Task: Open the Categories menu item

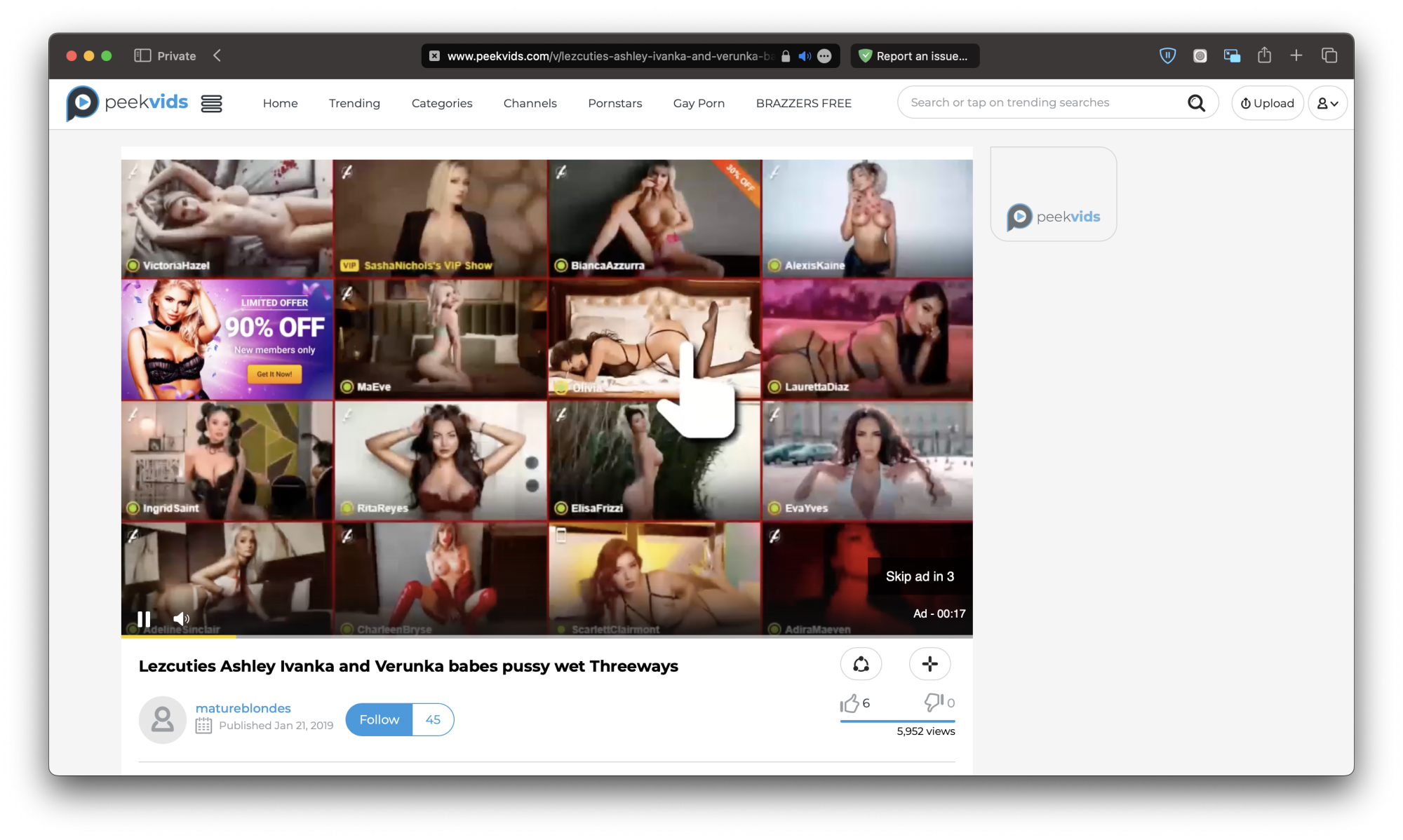Action: click(x=441, y=103)
